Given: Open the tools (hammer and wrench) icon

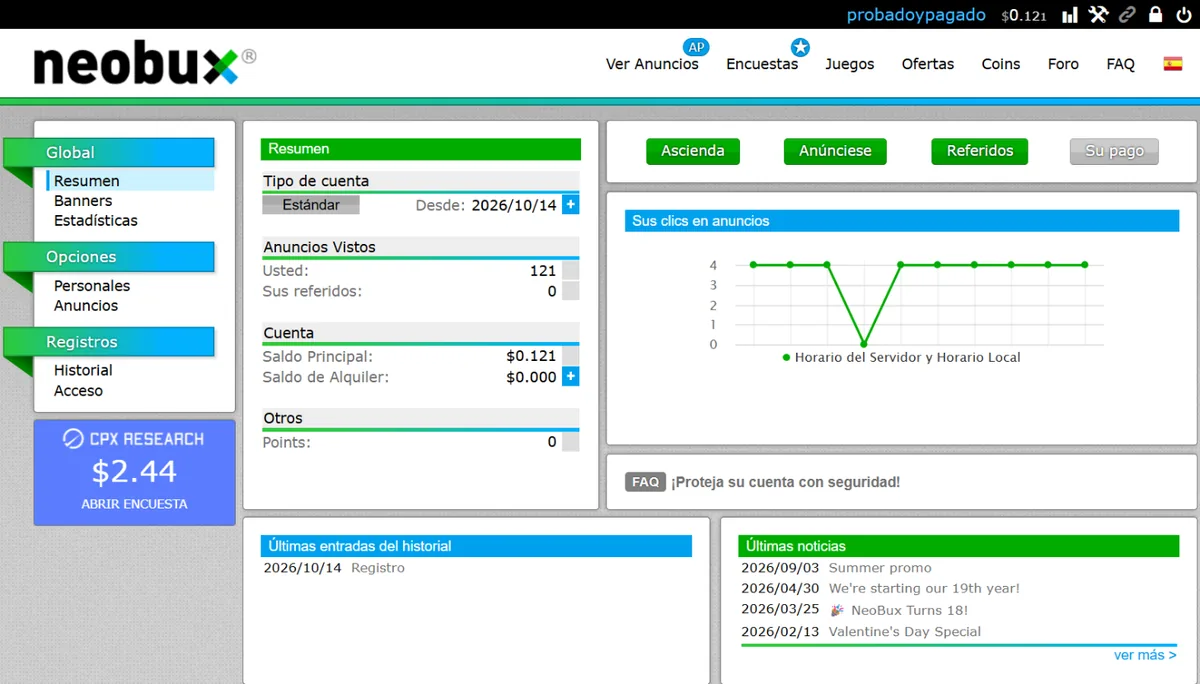Looking at the screenshot, I should pos(1099,15).
